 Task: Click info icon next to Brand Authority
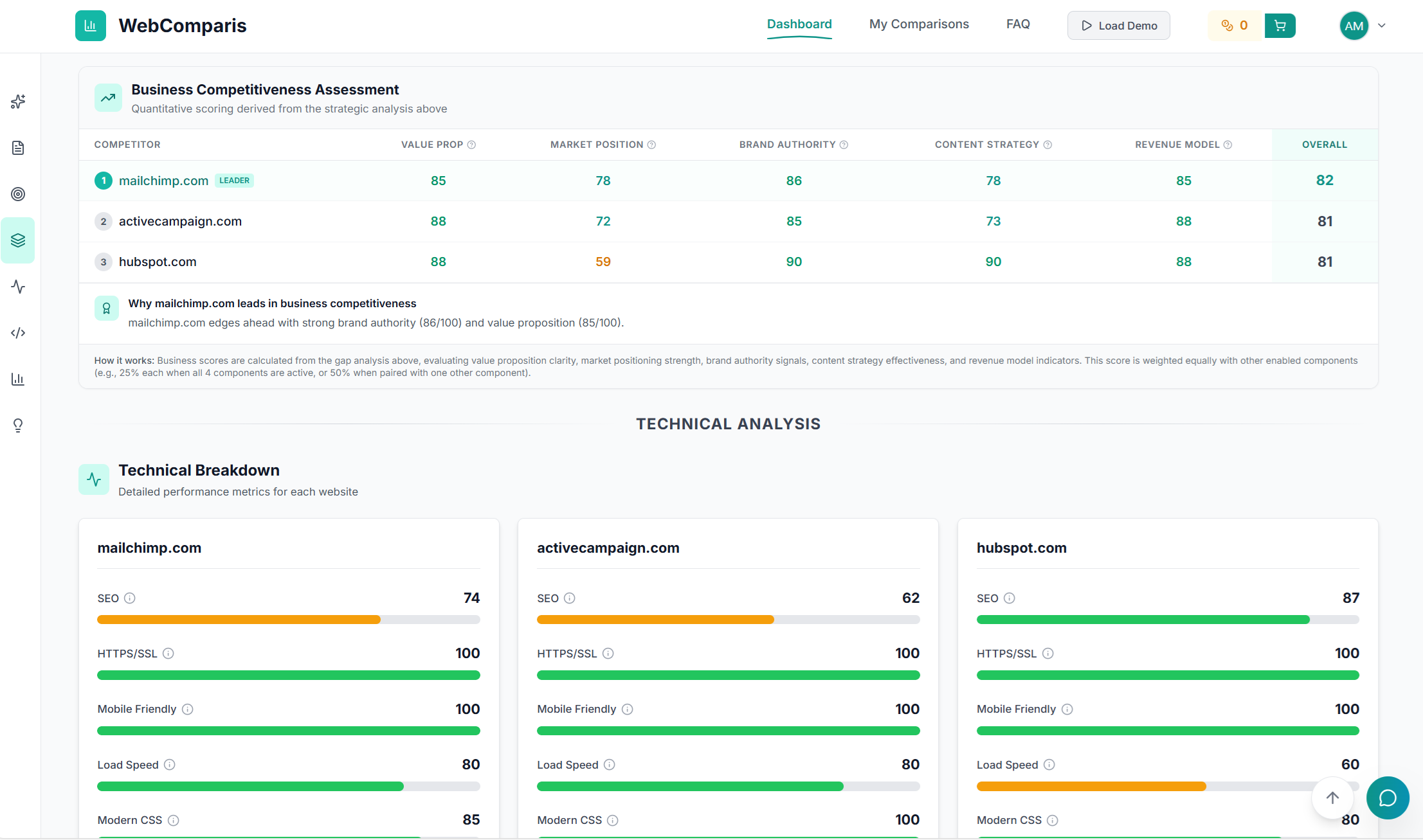point(844,145)
